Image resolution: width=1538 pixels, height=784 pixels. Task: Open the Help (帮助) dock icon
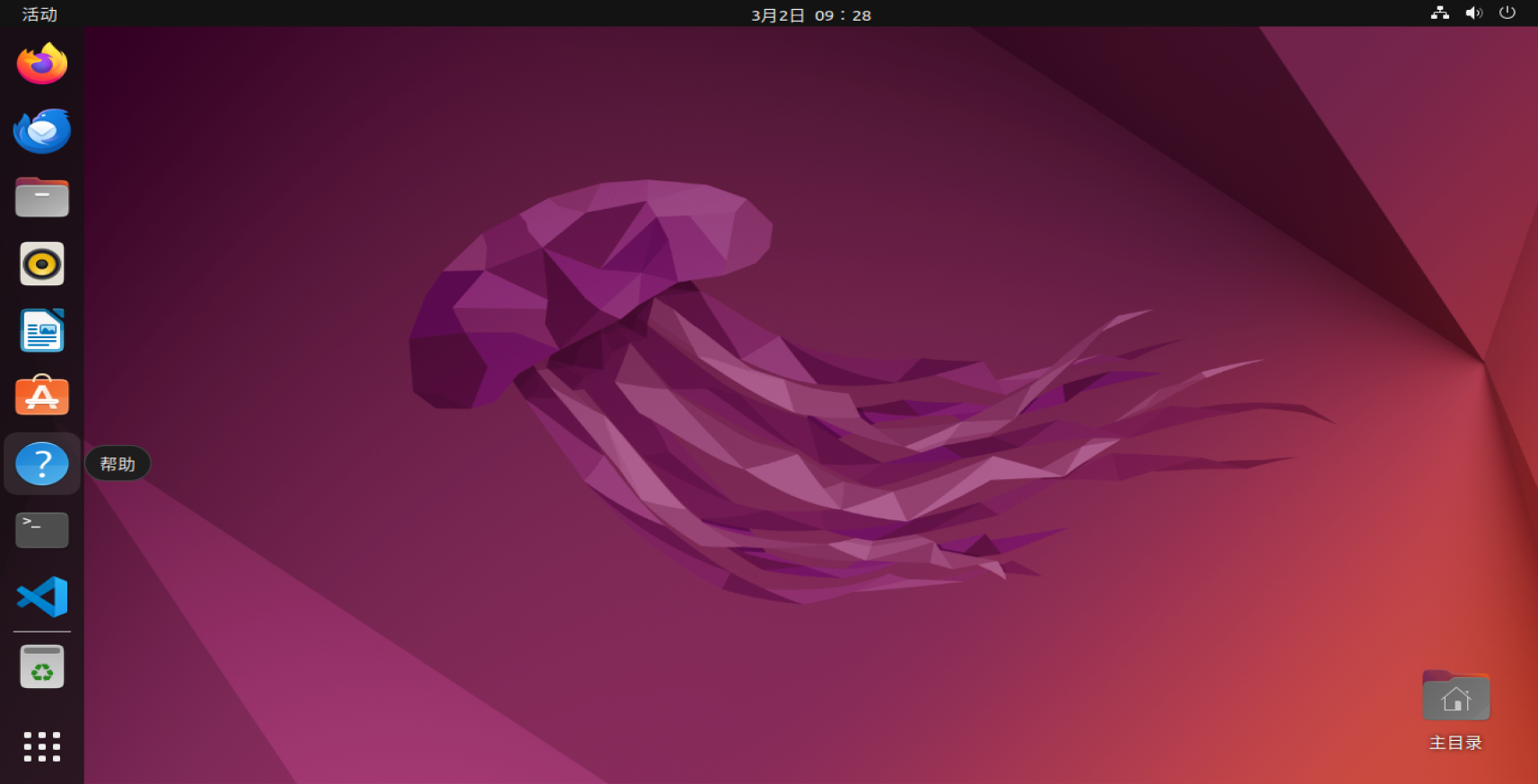pos(42,464)
